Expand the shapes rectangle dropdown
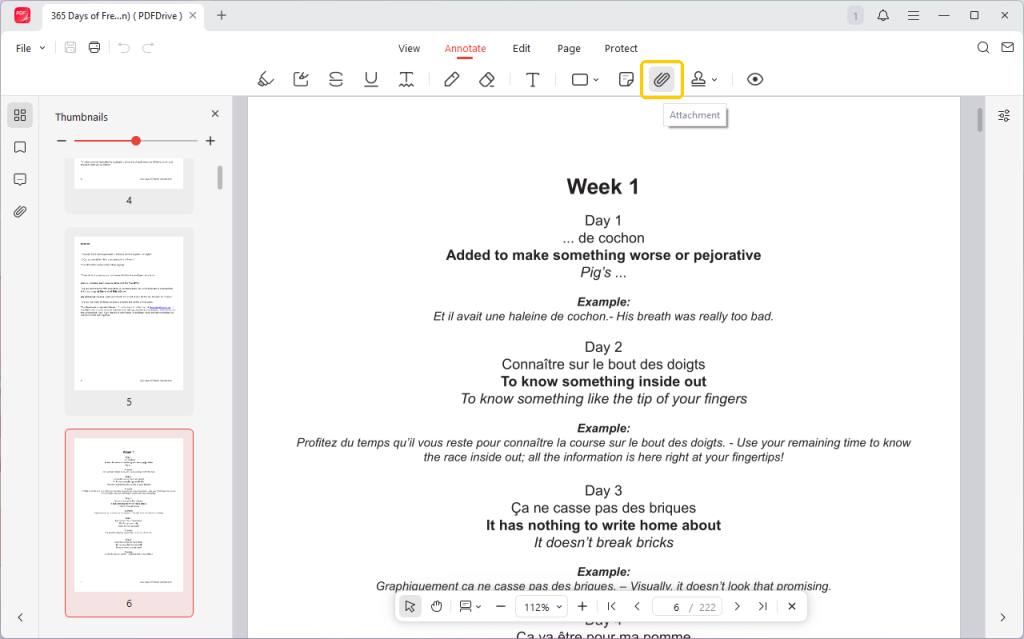Viewport: 1024px width, 639px height. pos(596,80)
